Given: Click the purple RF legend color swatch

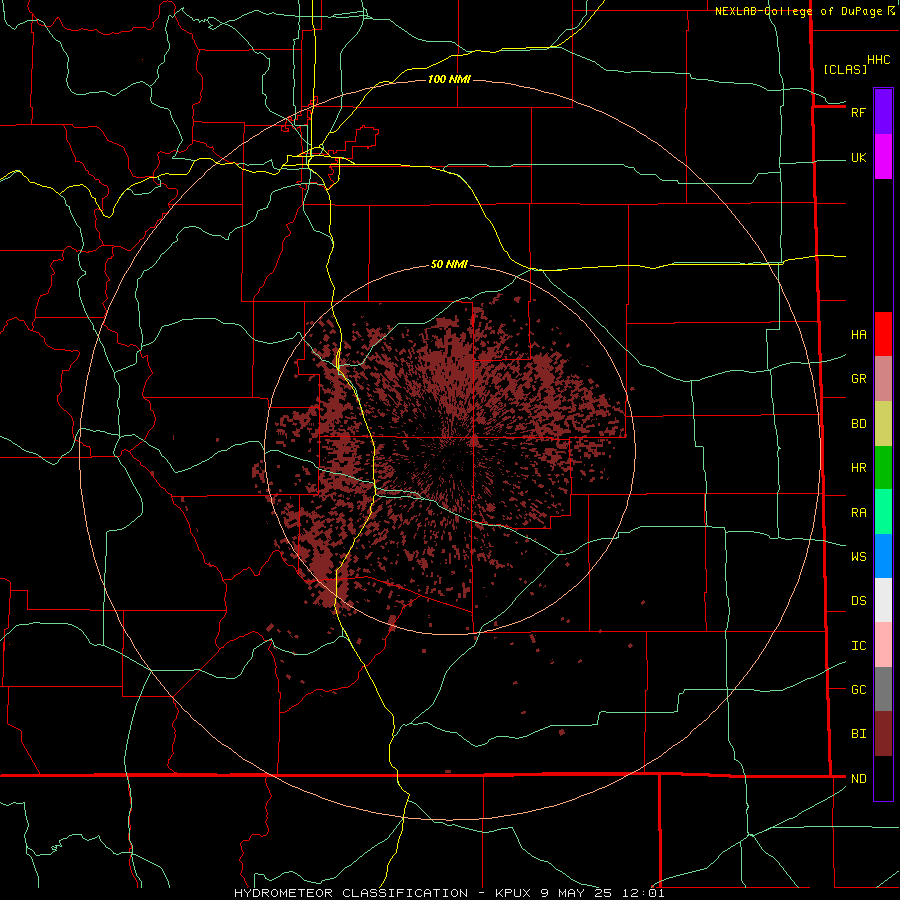Looking at the screenshot, I should point(883,112).
